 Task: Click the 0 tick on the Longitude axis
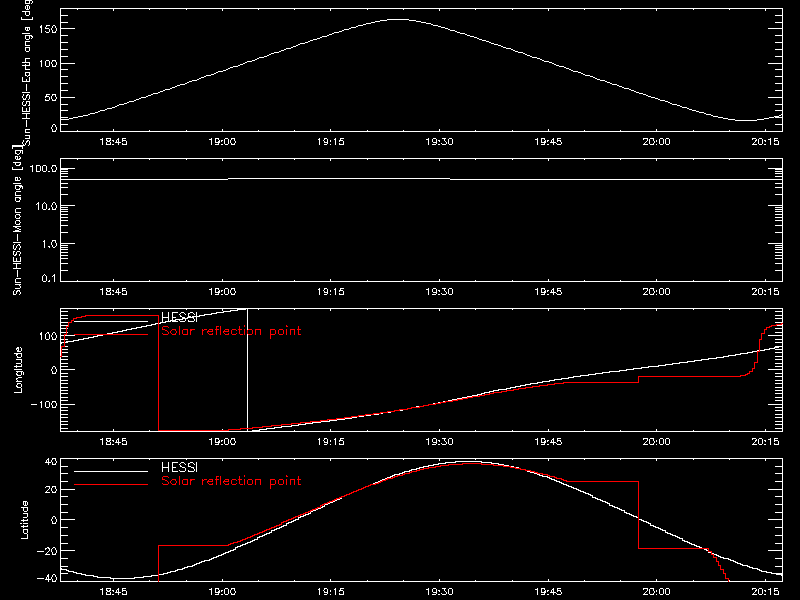coord(55,370)
